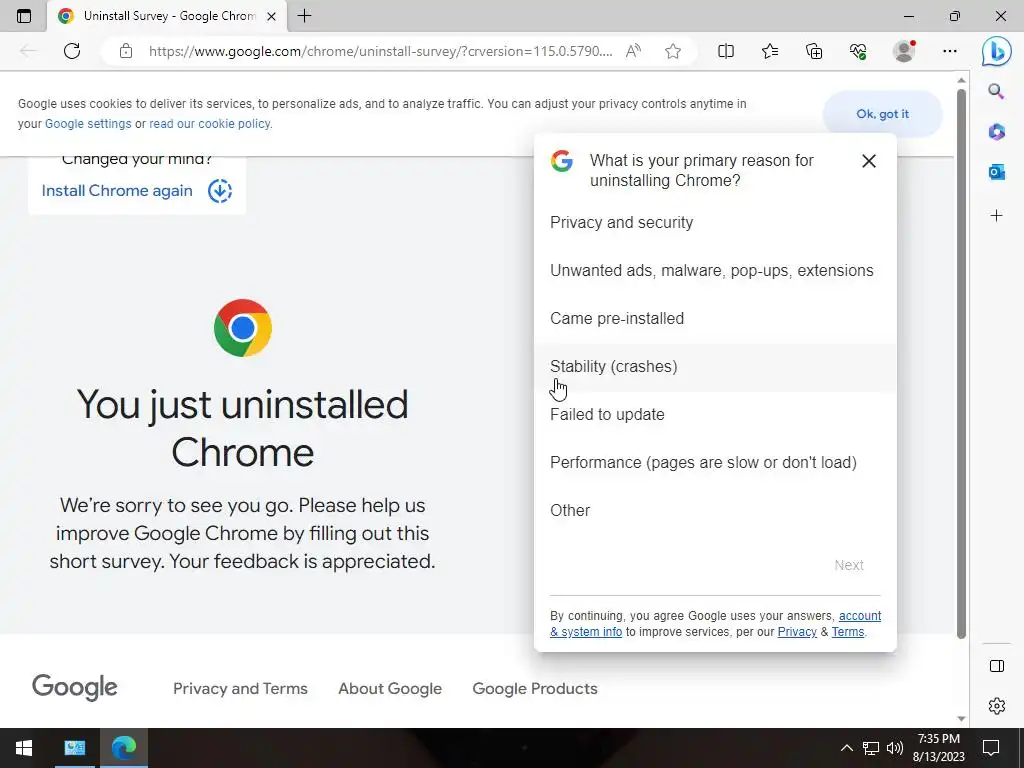The width and height of the screenshot is (1024, 768).
Task: Open volume tray icon
Action: tap(895, 748)
